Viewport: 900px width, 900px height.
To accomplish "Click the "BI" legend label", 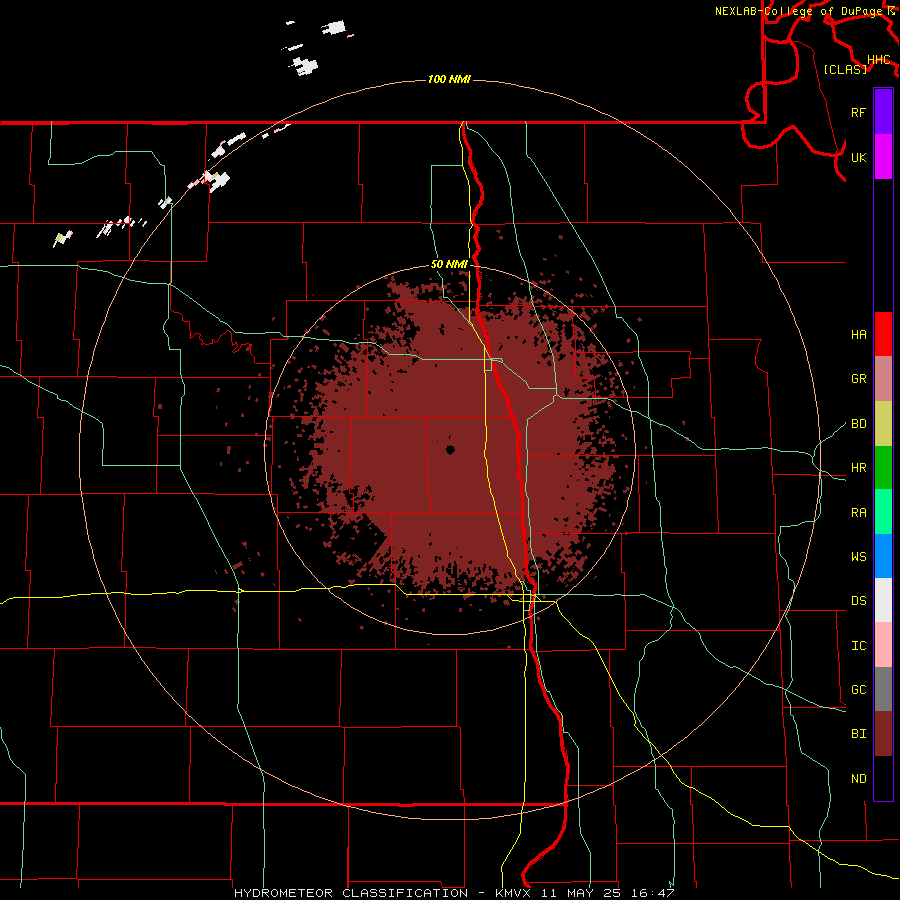I will [858, 734].
